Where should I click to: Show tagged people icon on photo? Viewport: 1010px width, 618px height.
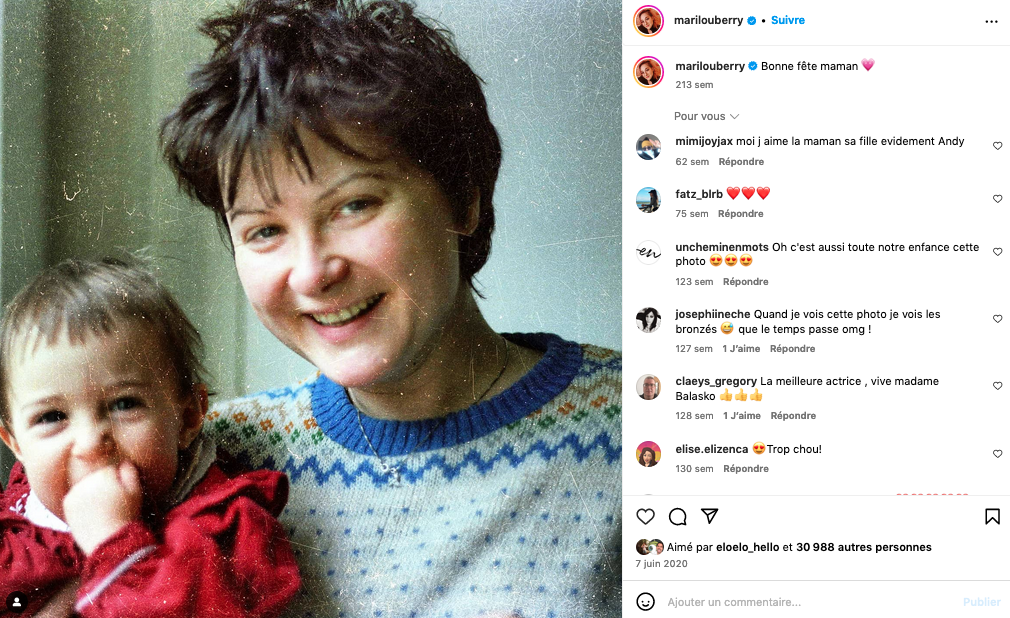pos(17,602)
